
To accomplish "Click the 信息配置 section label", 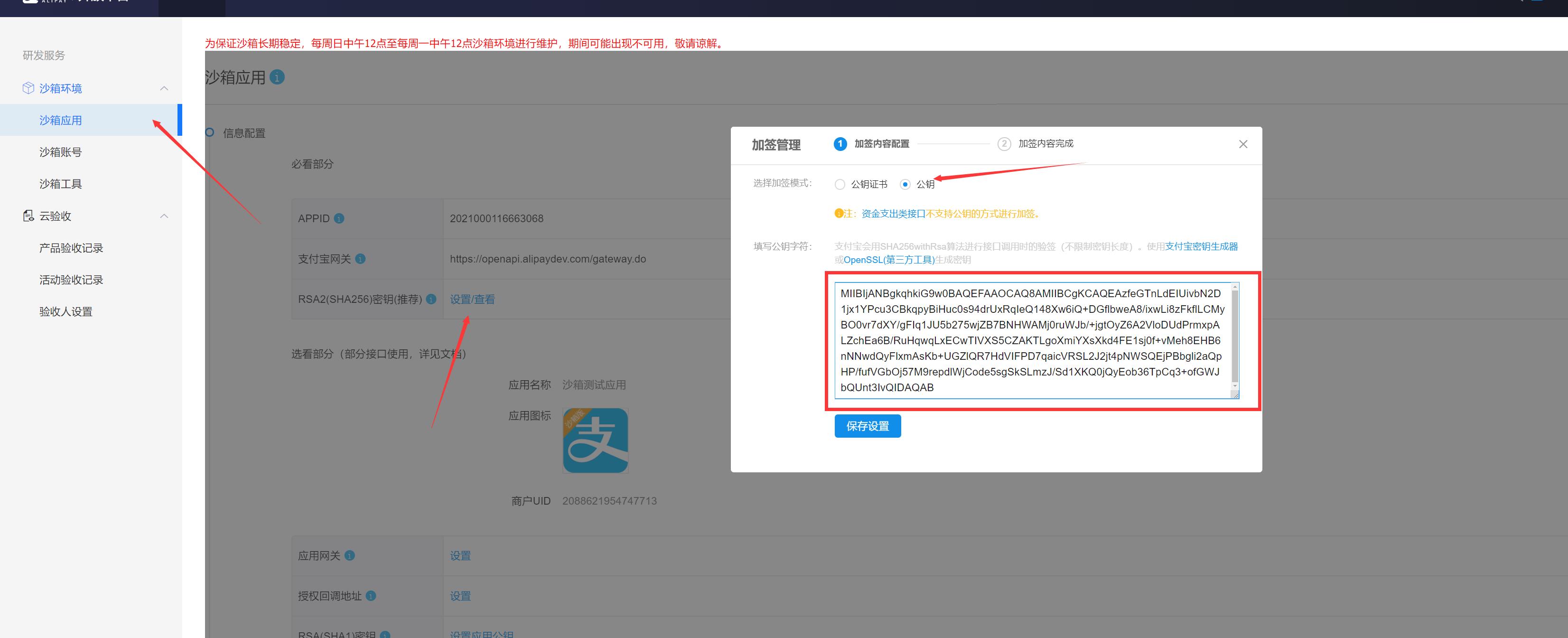I will [244, 133].
